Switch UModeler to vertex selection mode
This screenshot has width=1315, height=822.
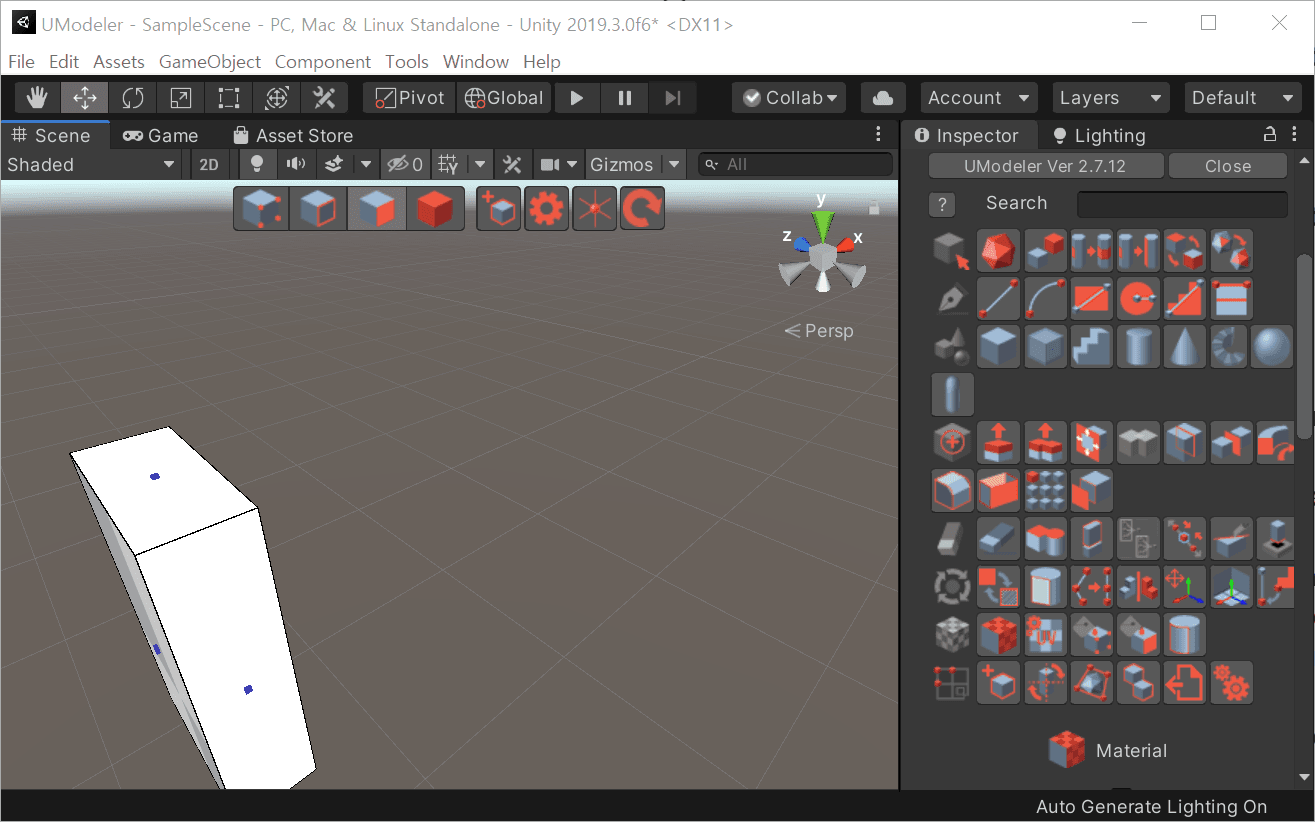pyautogui.click(x=262, y=209)
